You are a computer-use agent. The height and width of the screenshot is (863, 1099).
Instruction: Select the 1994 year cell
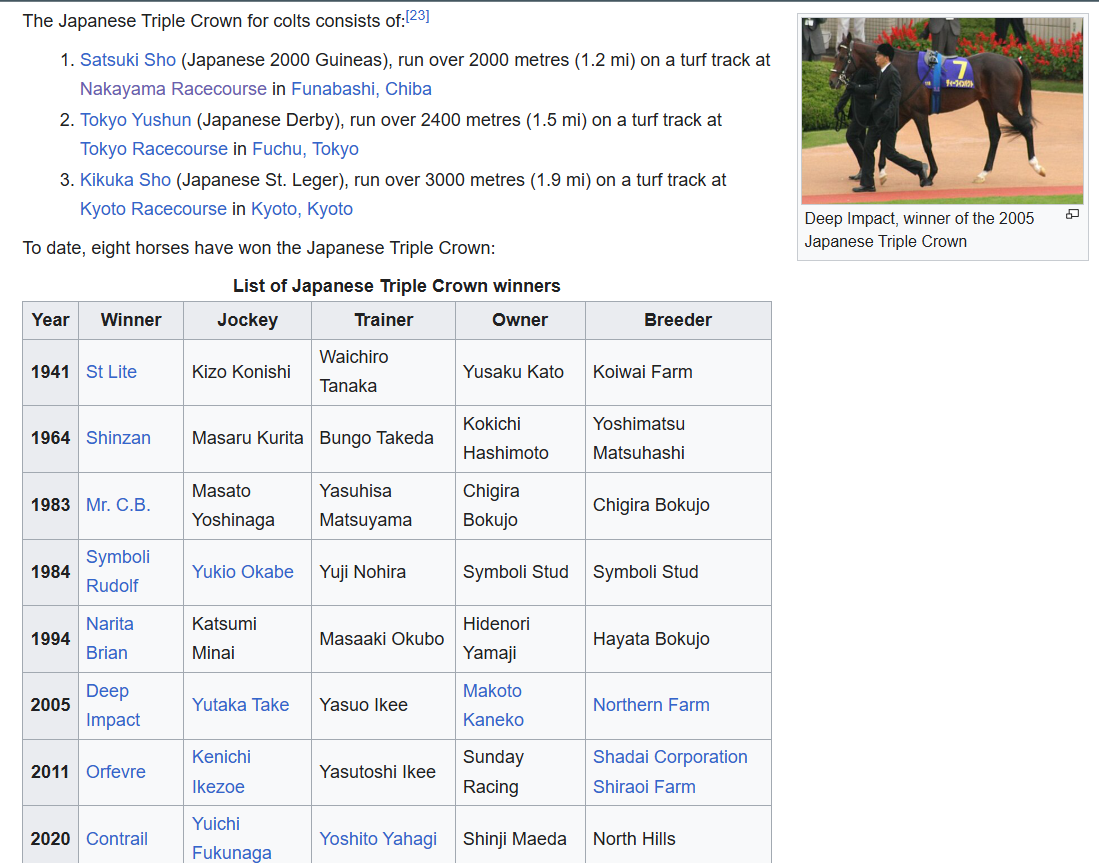tap(50, 639)
